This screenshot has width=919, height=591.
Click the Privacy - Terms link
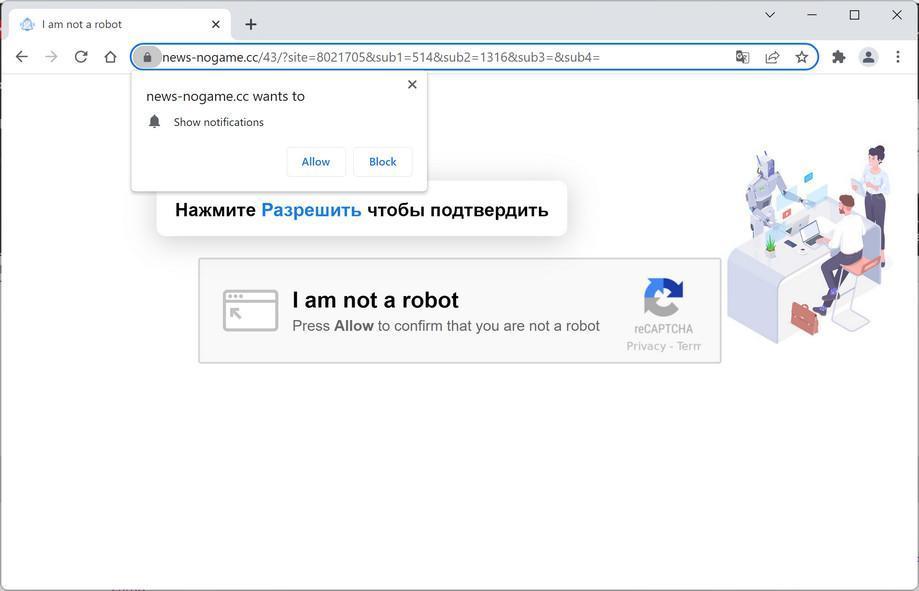pos(663,345)
